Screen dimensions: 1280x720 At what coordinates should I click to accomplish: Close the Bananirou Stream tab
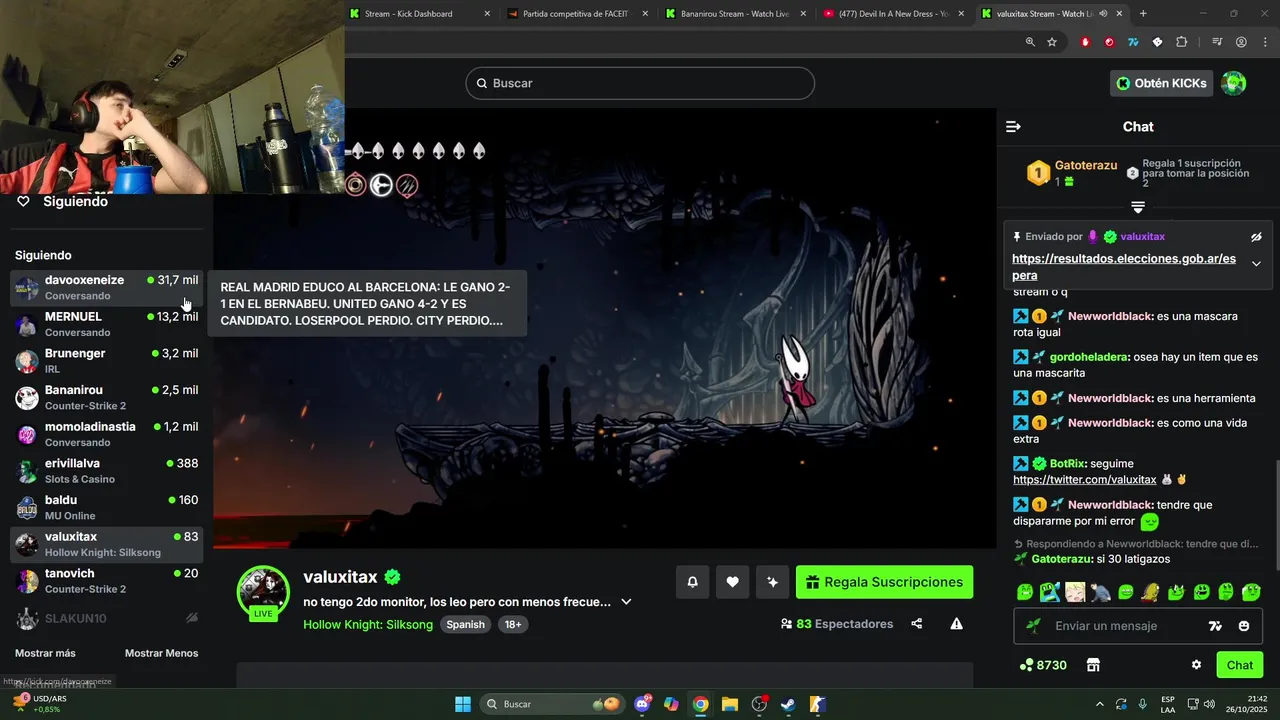point(803,14)
